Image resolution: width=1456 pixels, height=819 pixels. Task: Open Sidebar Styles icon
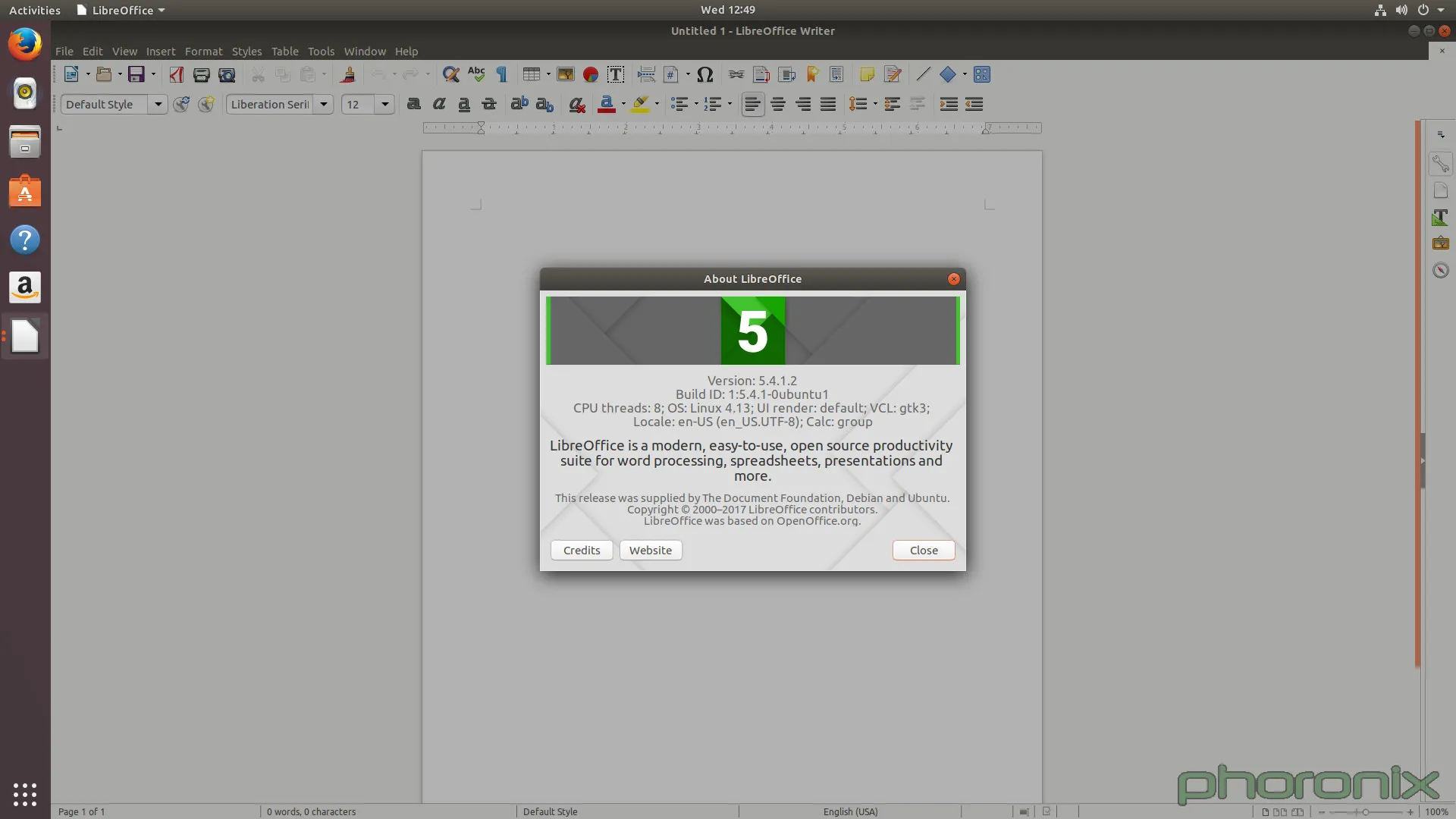1440,218
